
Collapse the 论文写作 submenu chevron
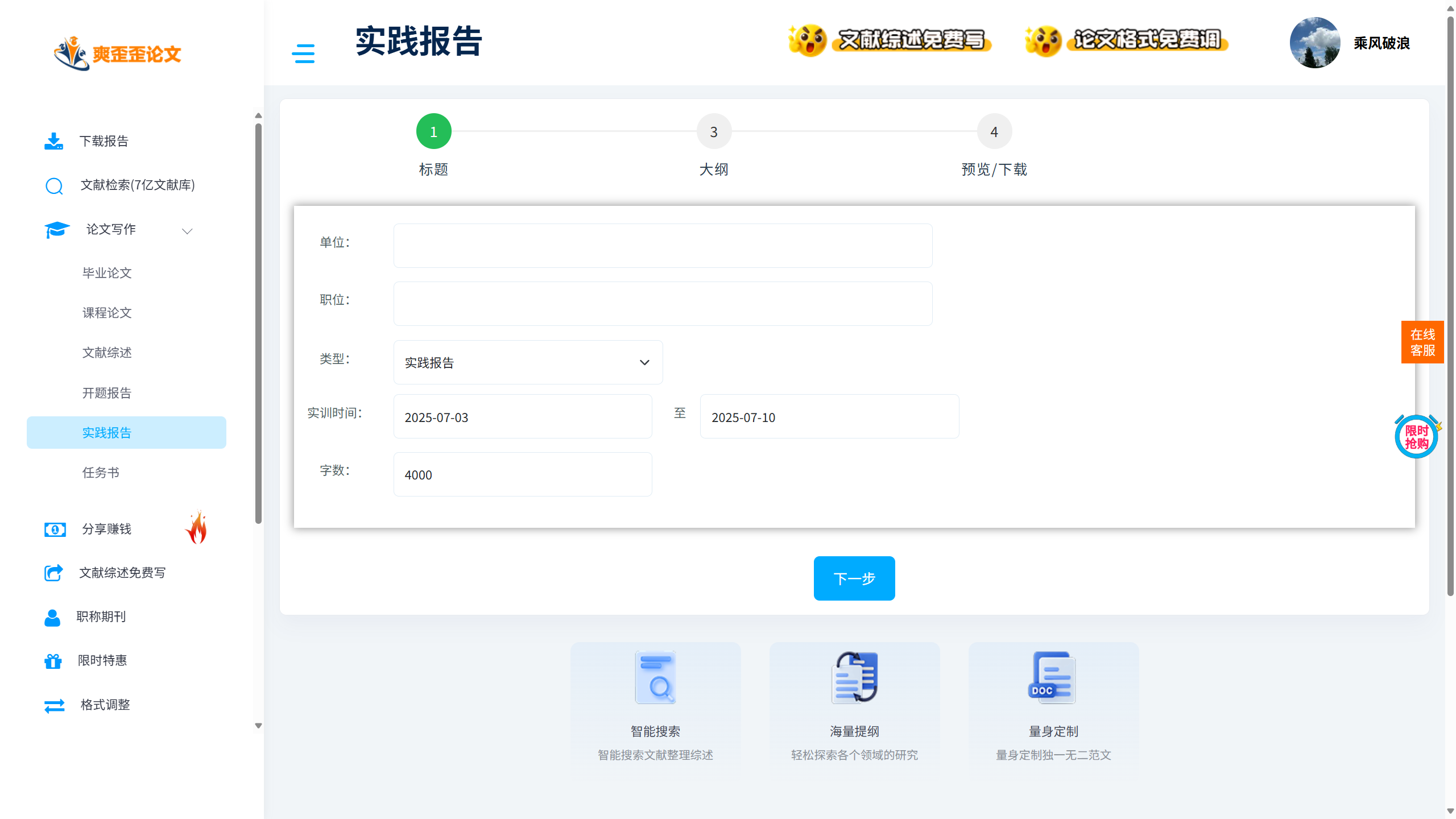click(x=187, y=231)
